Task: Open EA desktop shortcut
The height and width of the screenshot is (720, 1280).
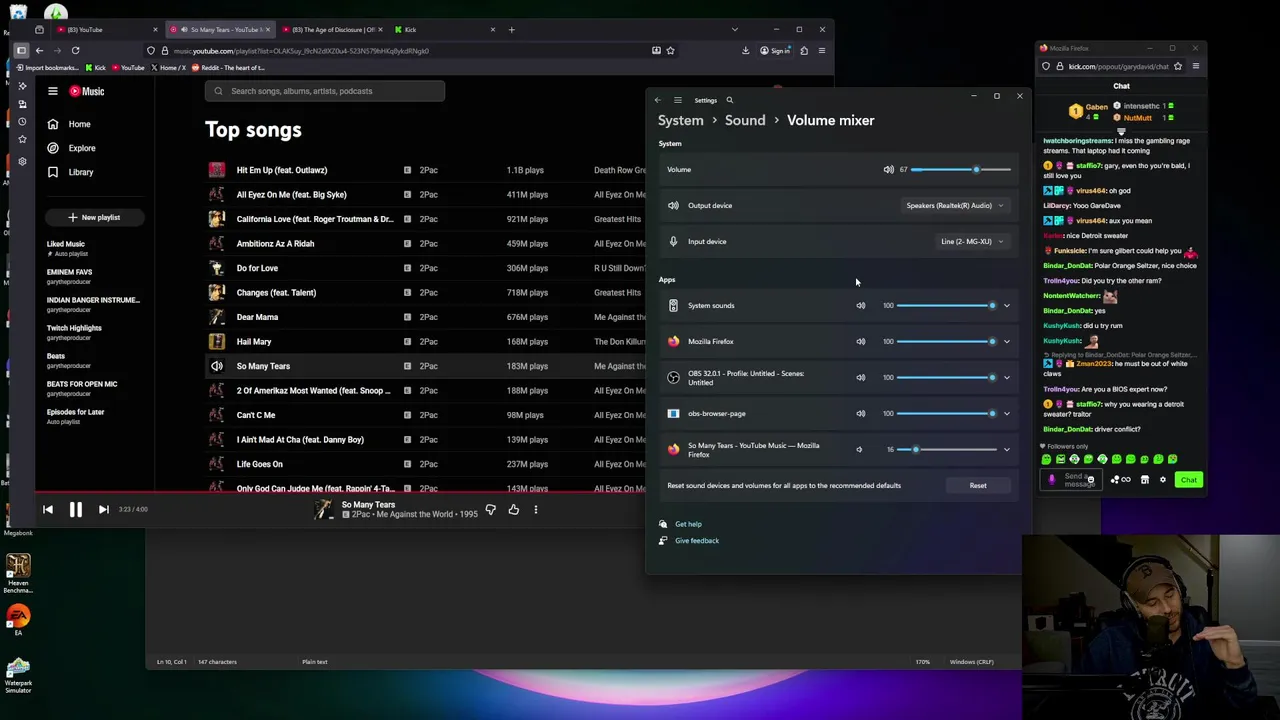Action: click(x=18, y=619)
